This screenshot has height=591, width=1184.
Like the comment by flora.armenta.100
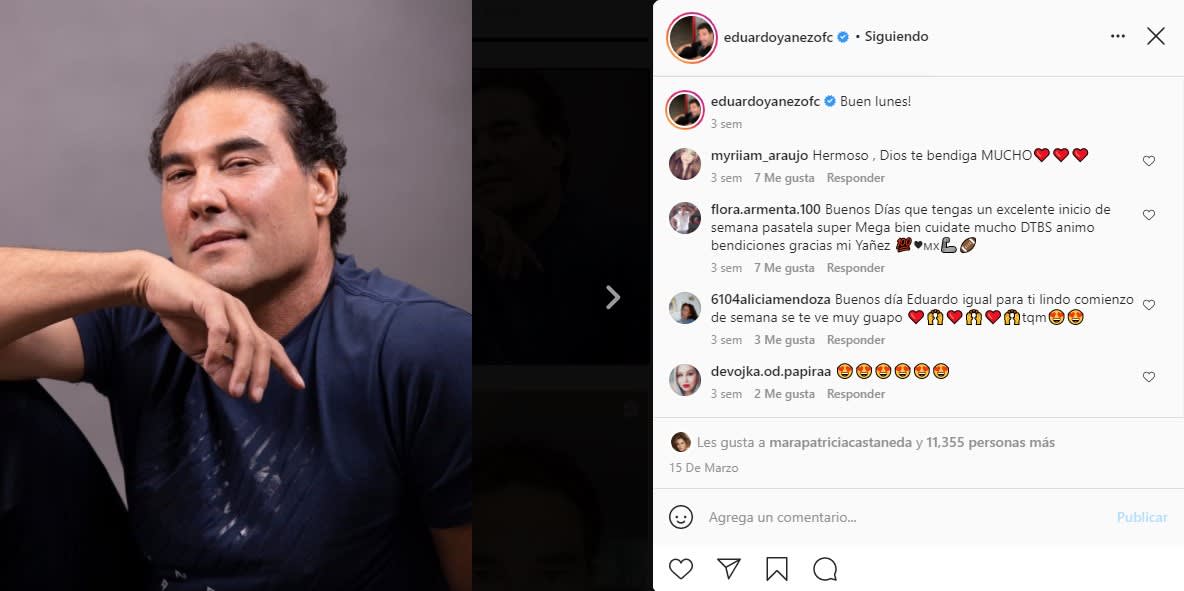coord(1149,215)
